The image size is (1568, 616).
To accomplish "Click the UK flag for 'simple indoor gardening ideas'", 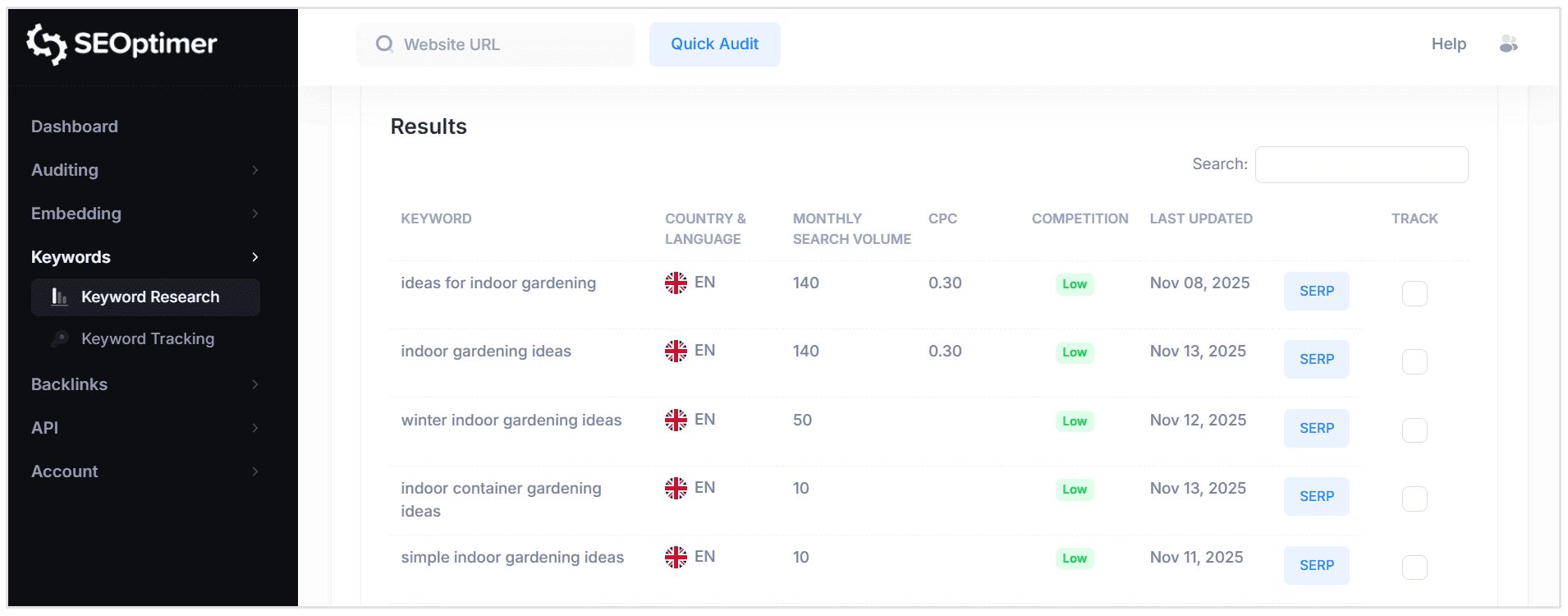I will coord(676,557).
